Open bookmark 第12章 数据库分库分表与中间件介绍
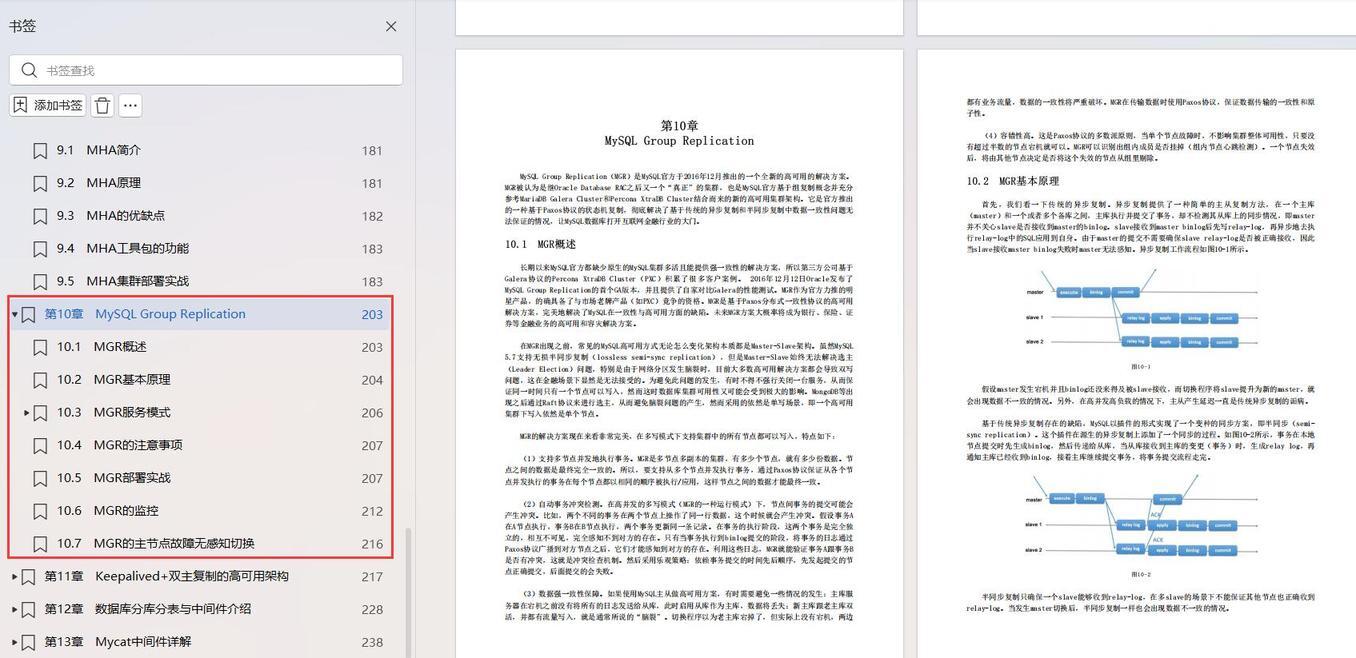The image size is (1356, 658). tap(148, 609)
